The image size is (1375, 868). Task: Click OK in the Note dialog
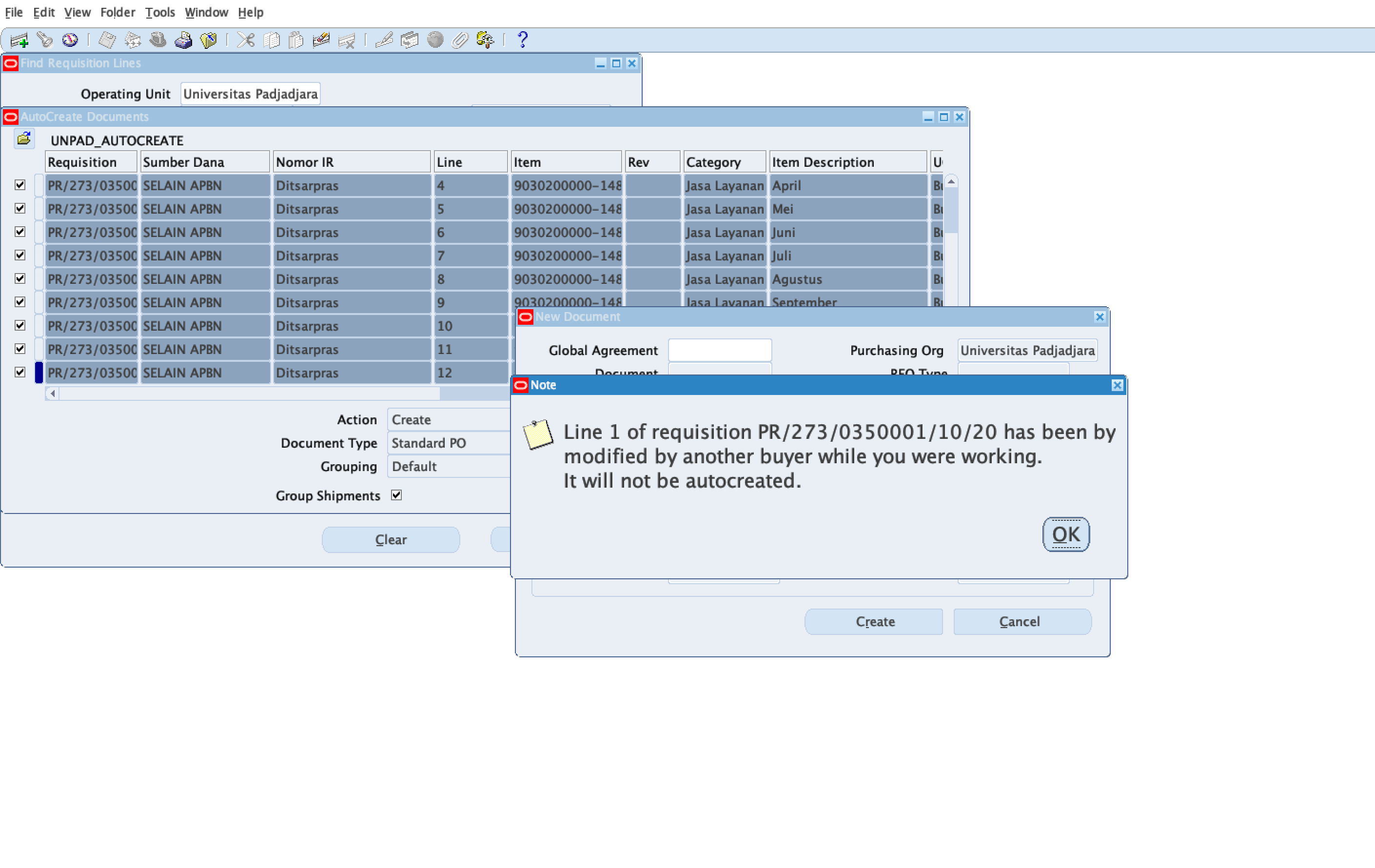(1065, 534)
